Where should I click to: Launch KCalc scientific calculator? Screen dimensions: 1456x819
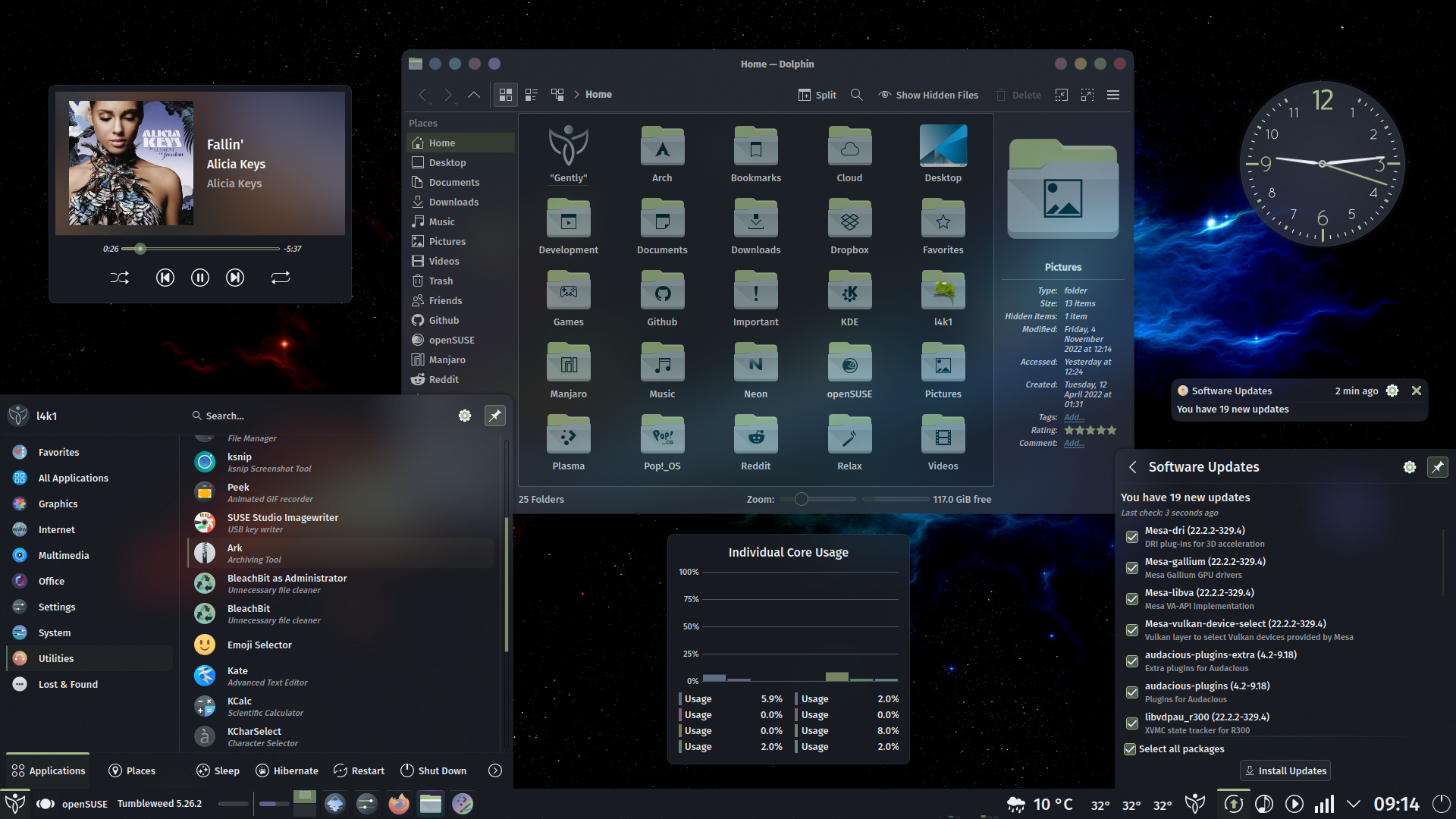coord(341,706)
